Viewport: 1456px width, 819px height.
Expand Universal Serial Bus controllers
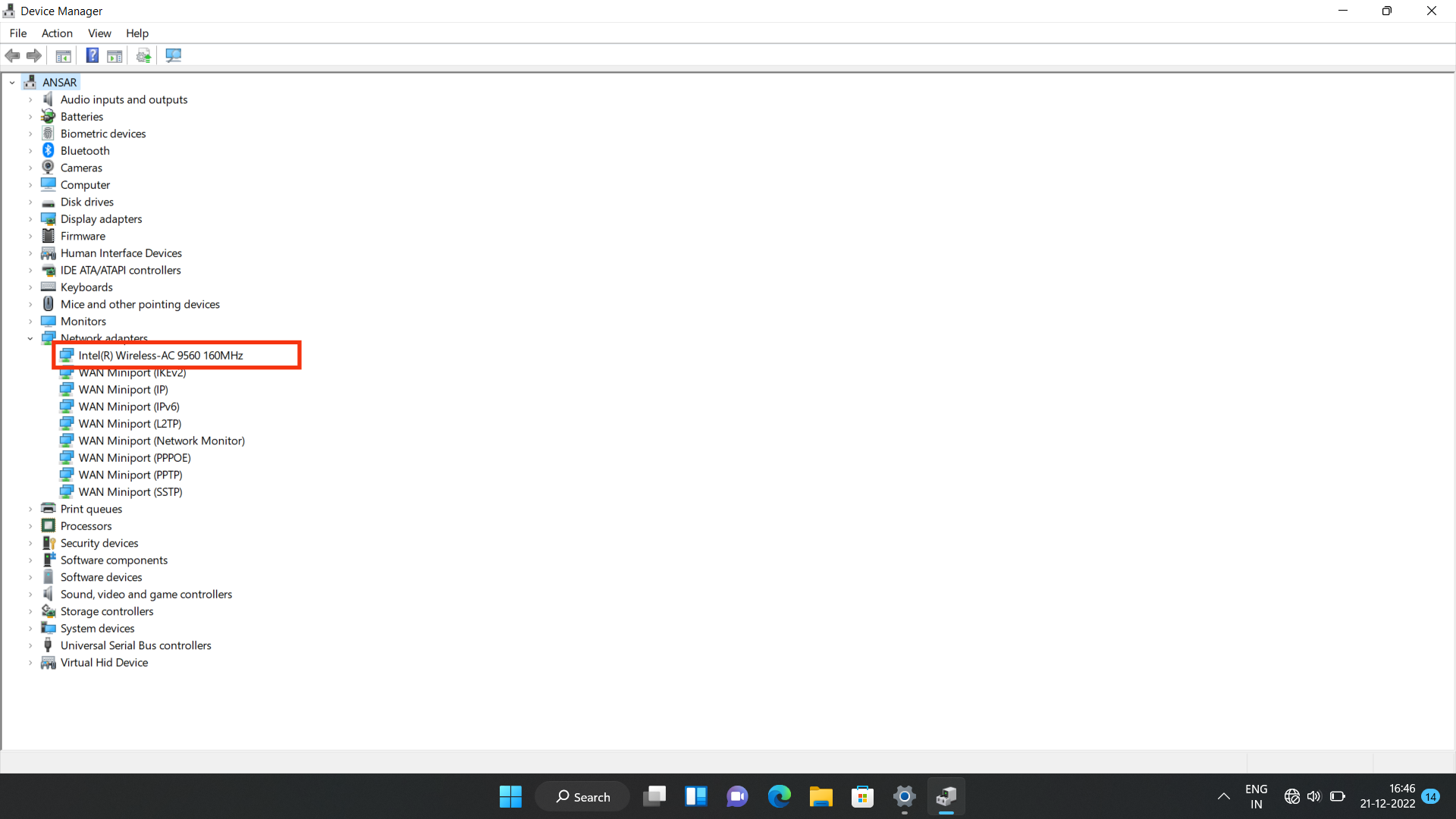pyautogui.click(x=30, y=645)
